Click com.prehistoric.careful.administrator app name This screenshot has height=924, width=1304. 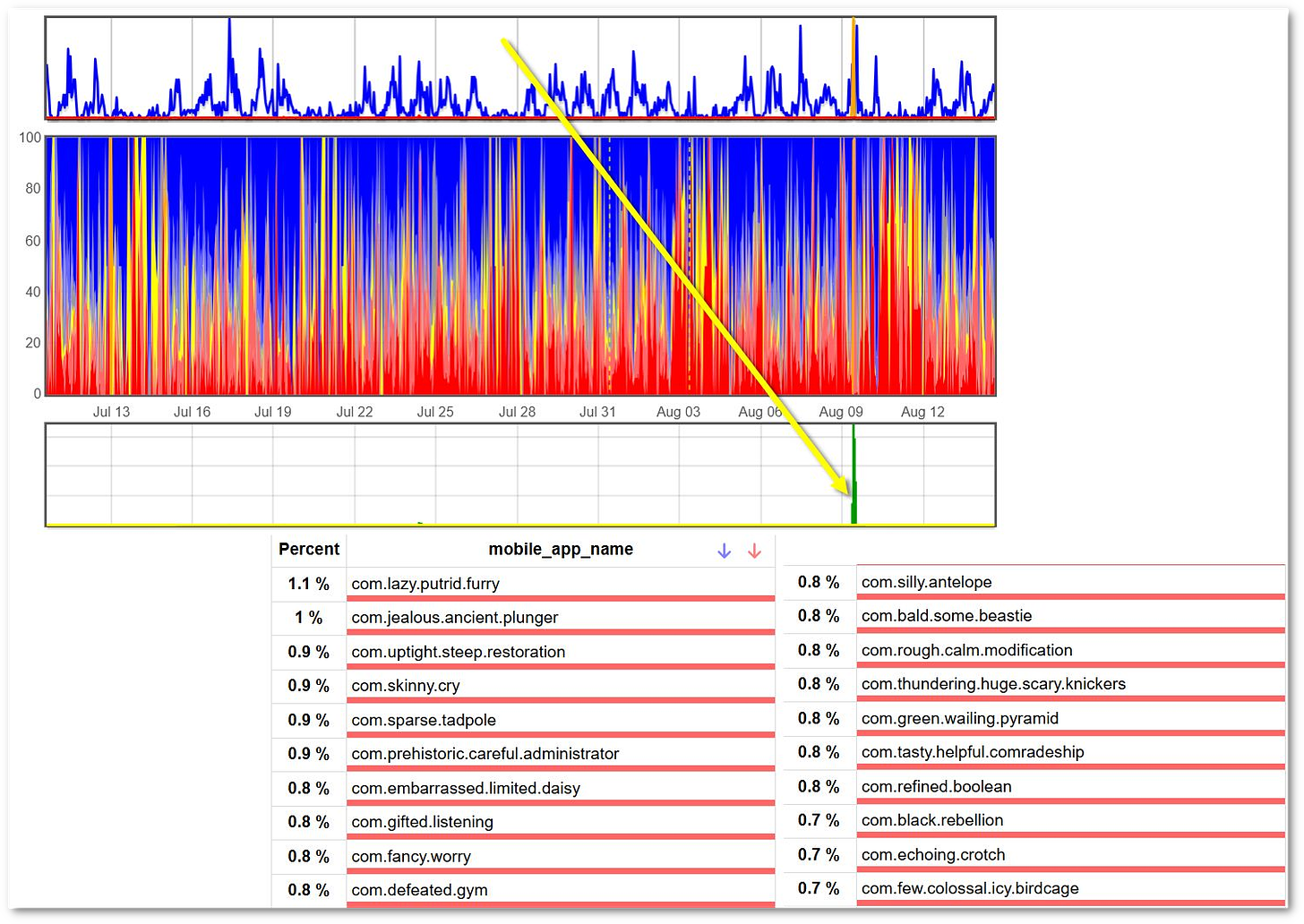pyautogui.click(x=485, y=754)
